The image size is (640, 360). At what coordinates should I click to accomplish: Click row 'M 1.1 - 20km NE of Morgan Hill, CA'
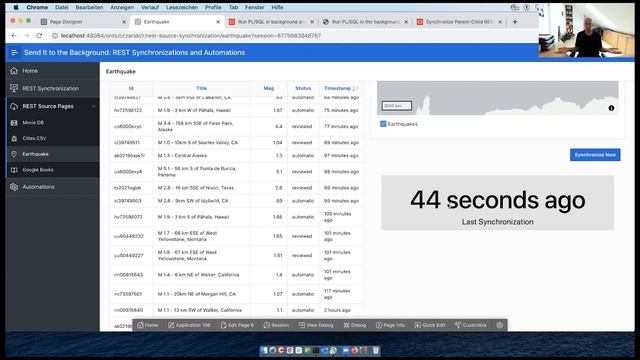click(236, 294)
